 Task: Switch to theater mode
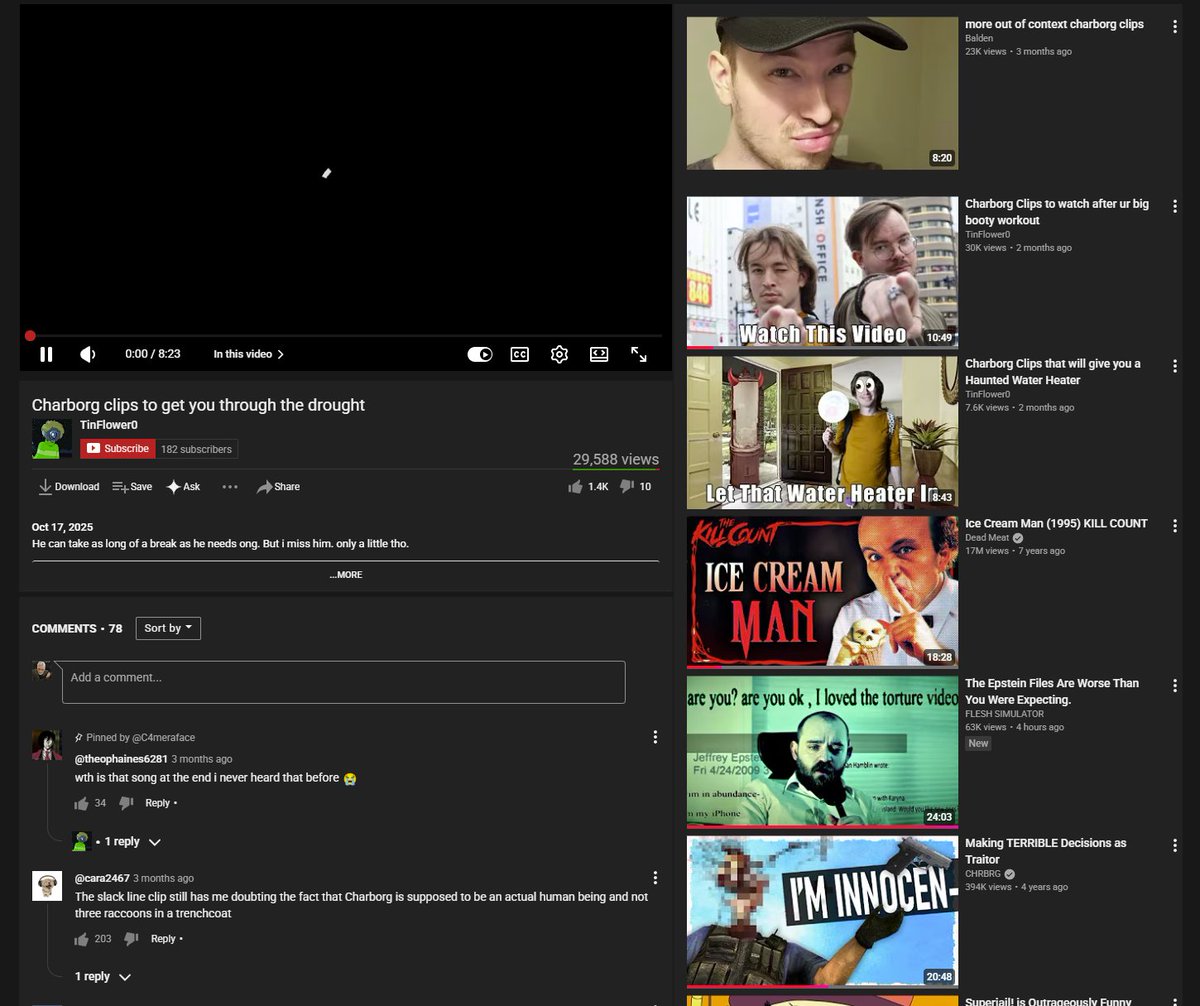tap(599, 354)
